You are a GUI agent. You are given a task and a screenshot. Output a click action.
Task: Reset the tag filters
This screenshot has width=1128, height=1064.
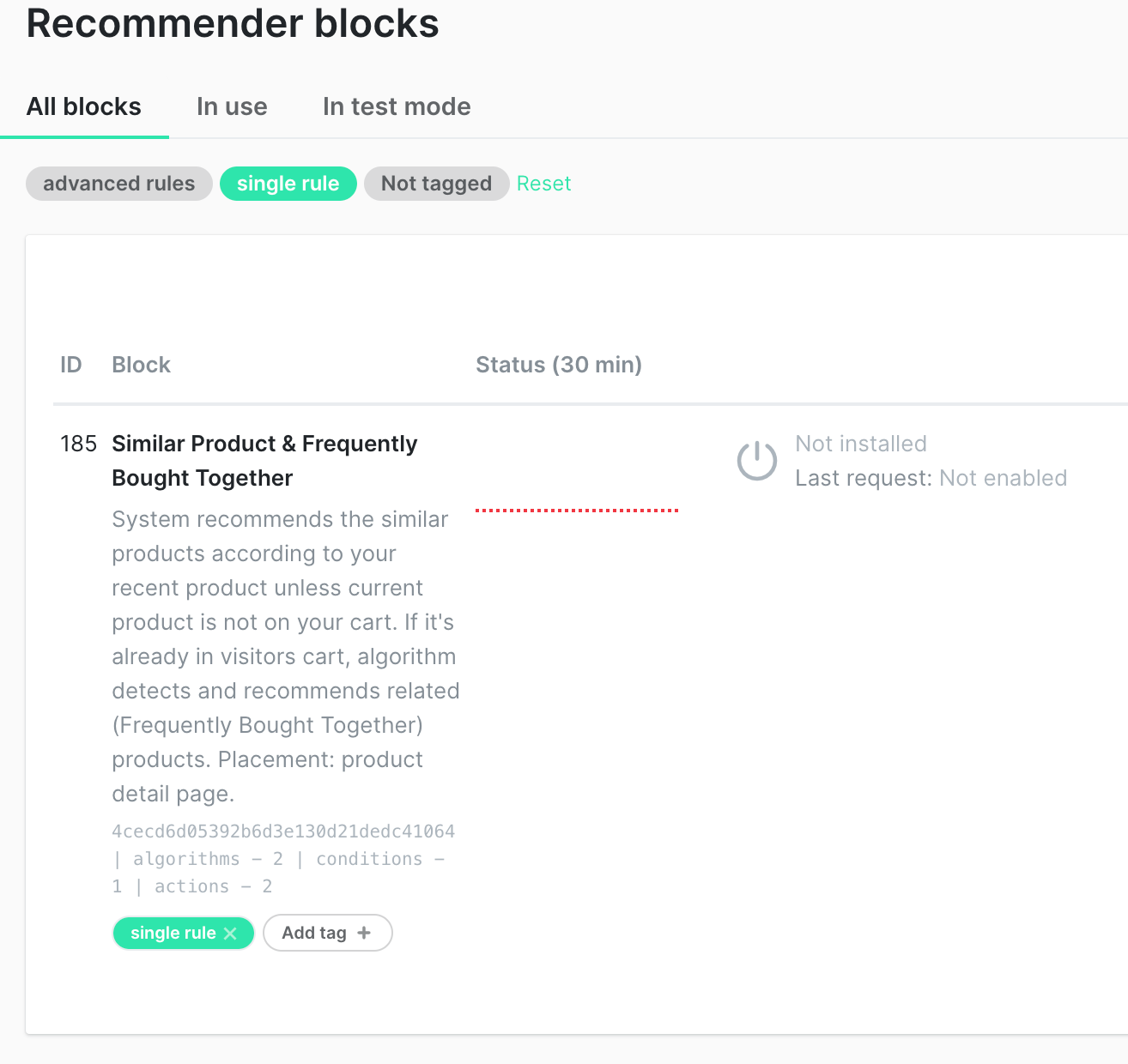click(x=543, y=184)
